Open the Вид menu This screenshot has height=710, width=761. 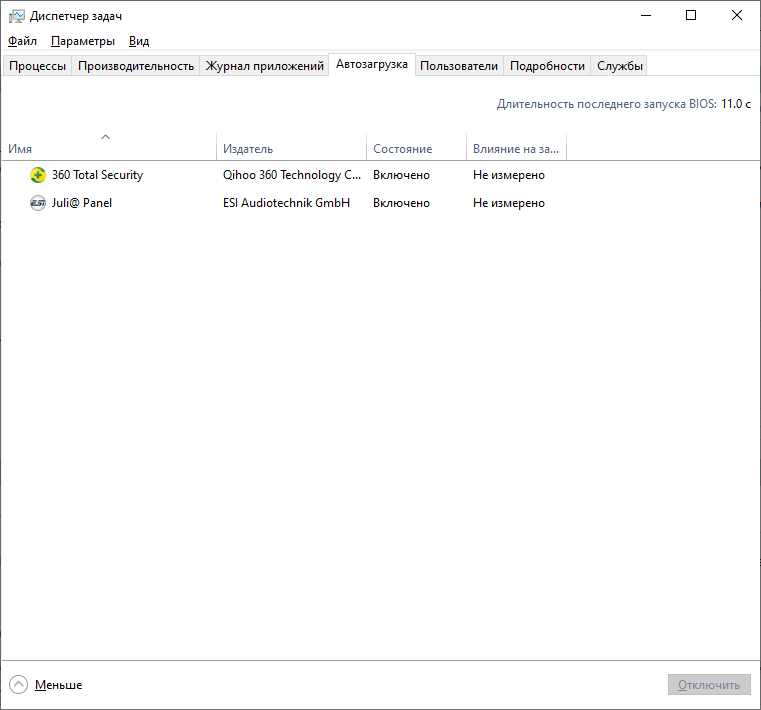139,41
